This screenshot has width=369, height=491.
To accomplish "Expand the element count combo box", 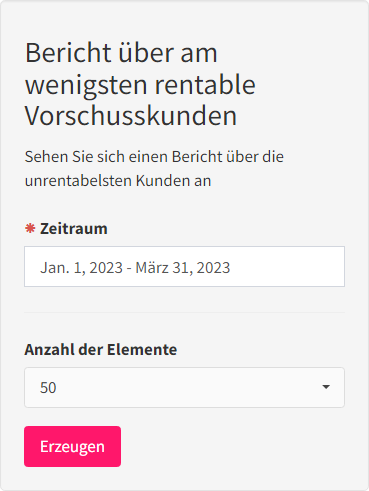I will (184, 387).
